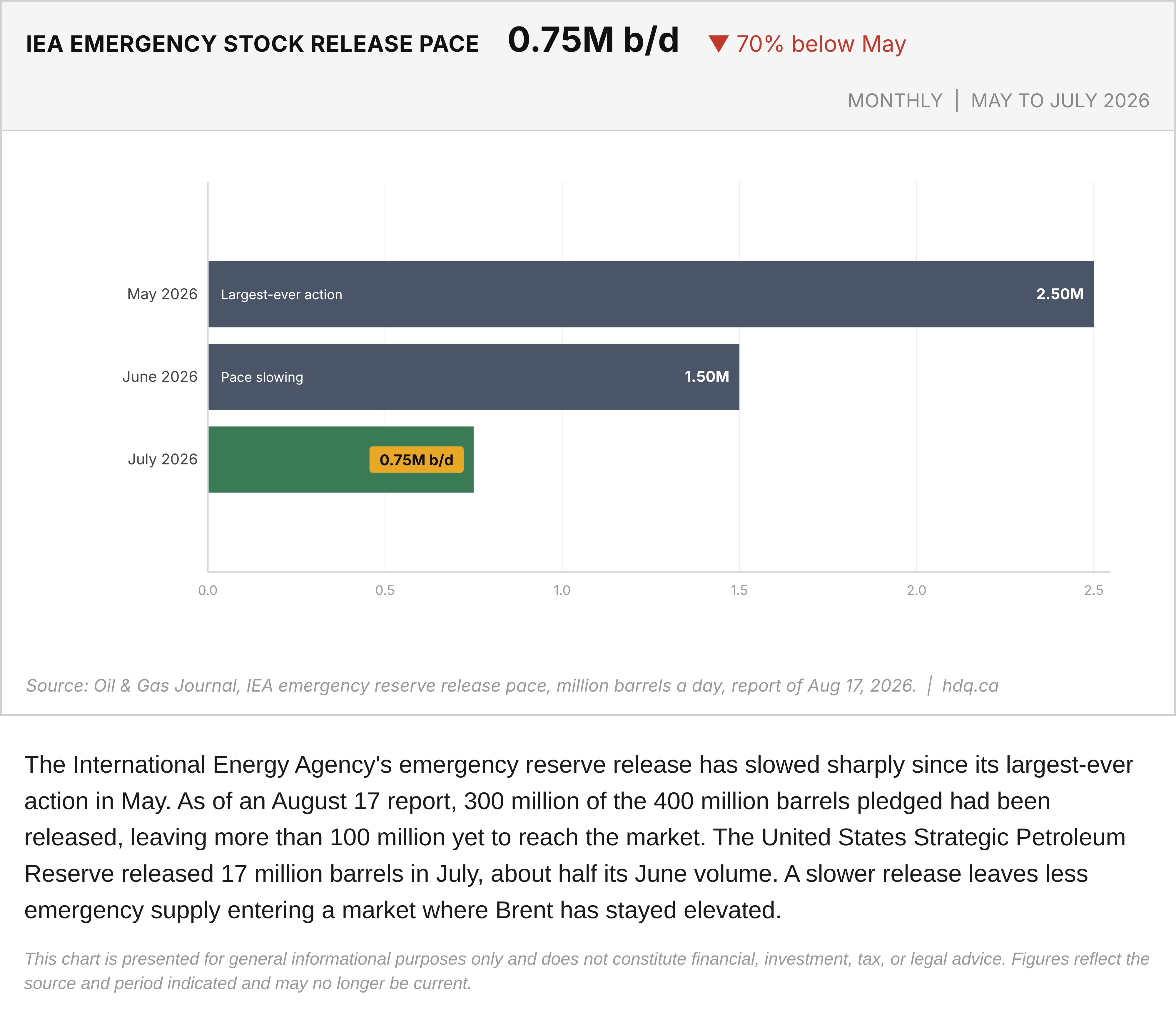The image size is (1176, 1034).
Task: Click the '1.50M' value label
Action: (706, 377)
